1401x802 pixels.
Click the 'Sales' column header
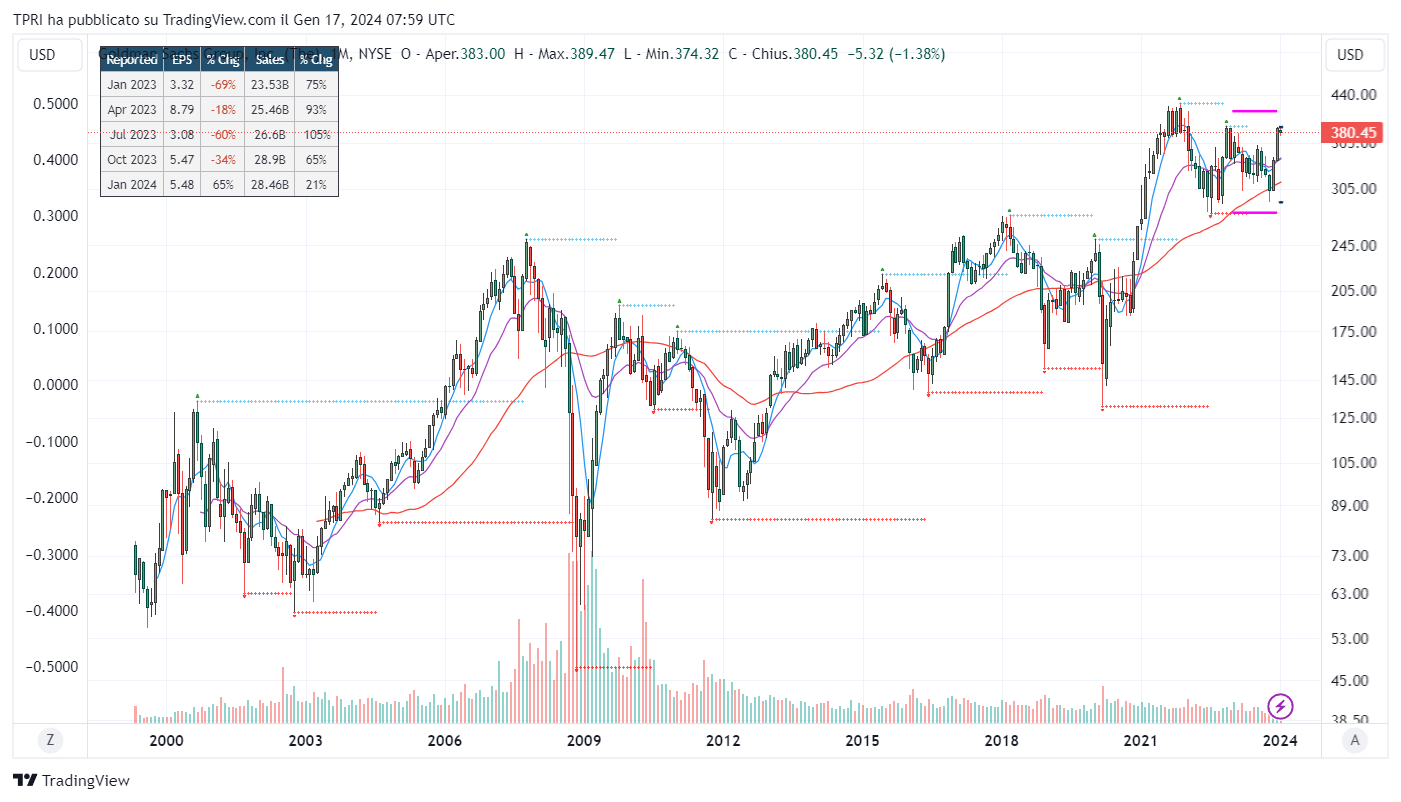(270, 60)
